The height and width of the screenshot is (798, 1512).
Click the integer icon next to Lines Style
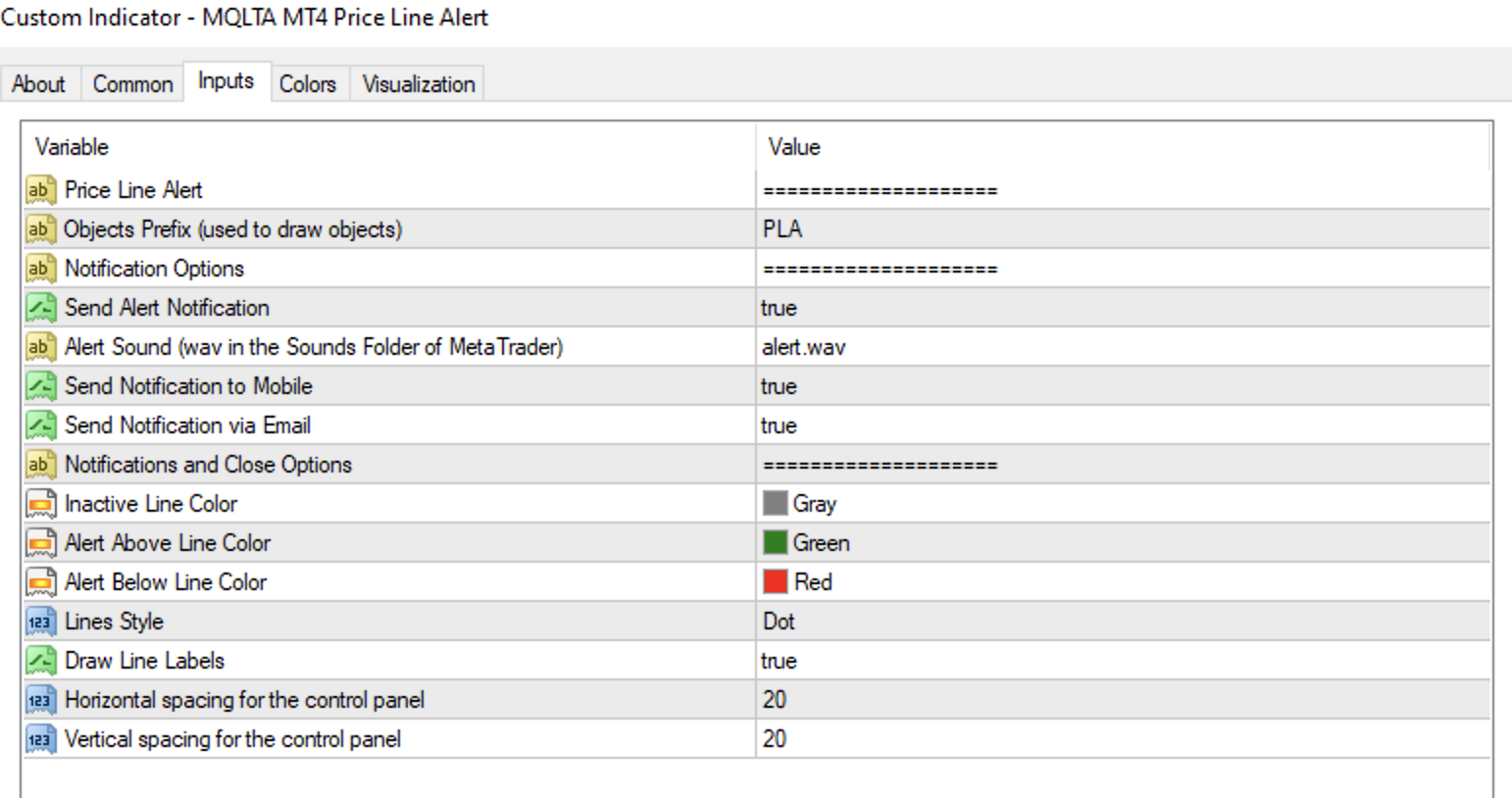point(40,621)
